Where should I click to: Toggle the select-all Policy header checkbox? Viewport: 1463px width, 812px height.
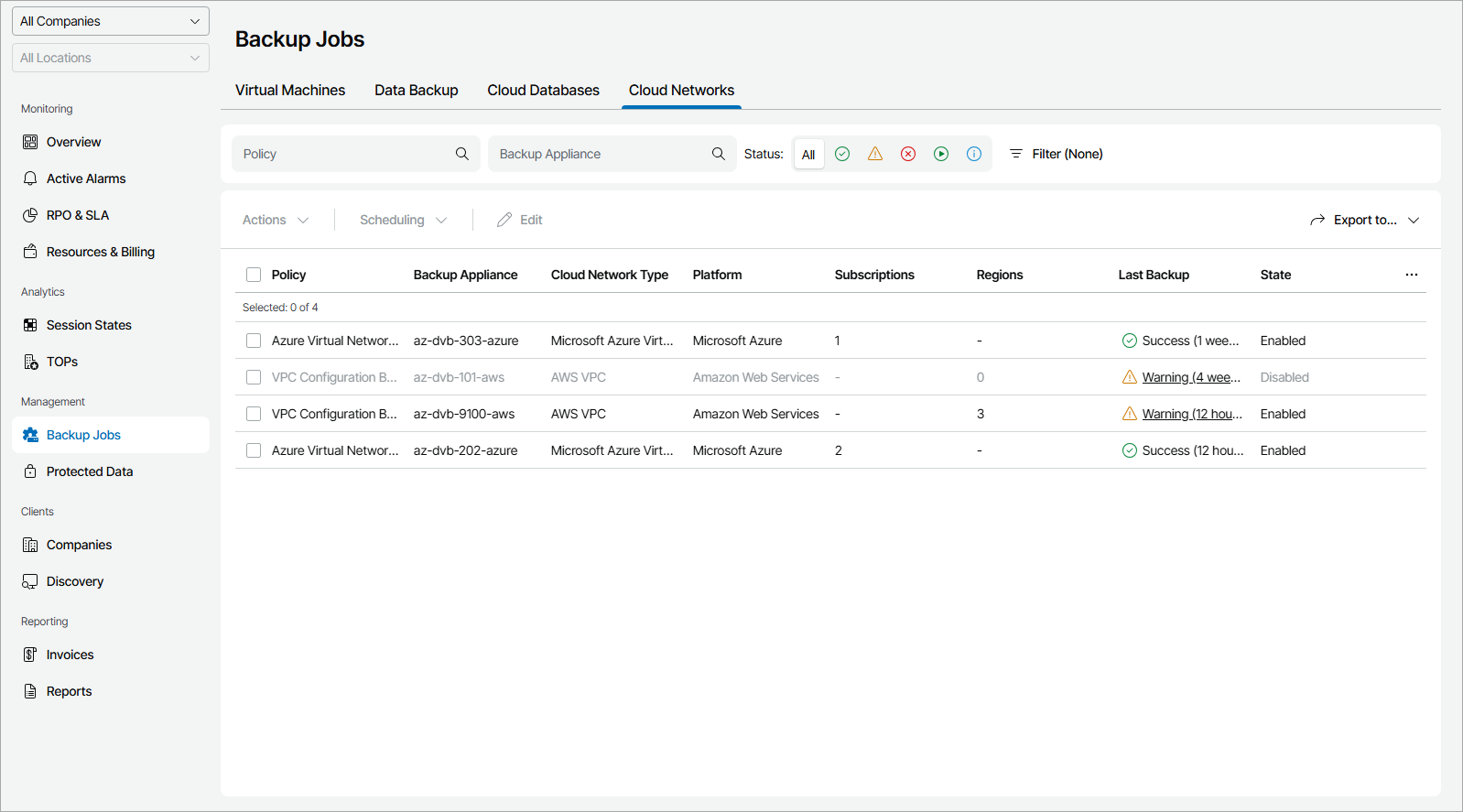click(x=254, y=275)
